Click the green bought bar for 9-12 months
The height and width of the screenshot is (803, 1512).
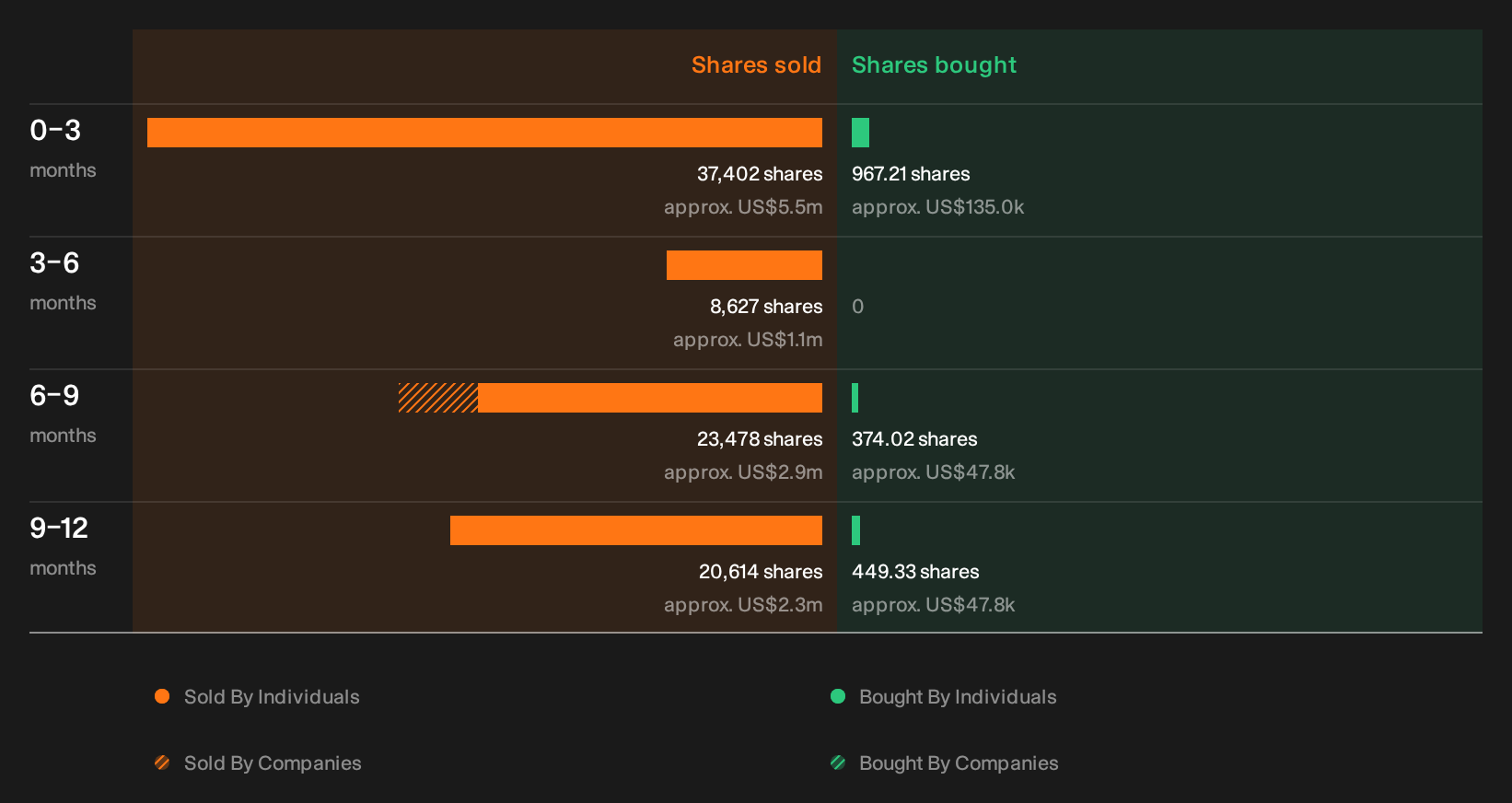pos(855,530)
